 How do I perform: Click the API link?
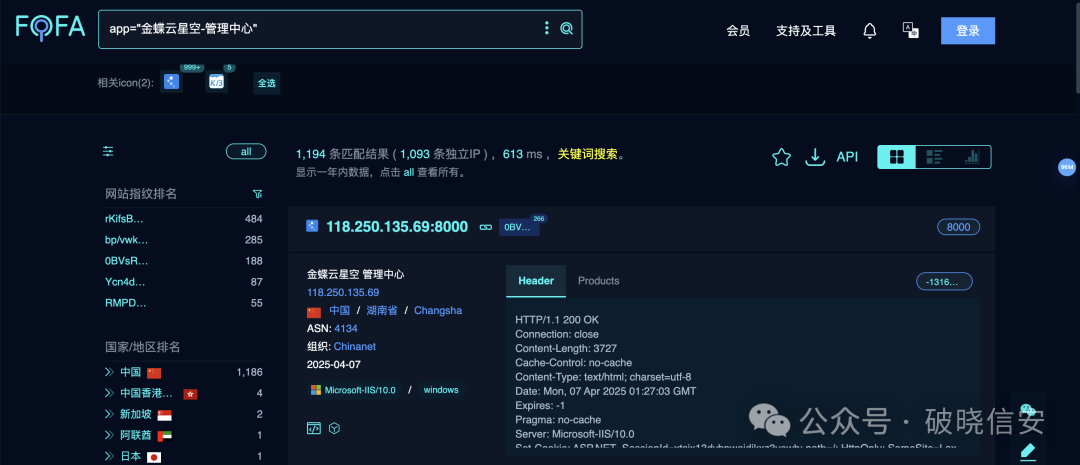pos(847,157)
